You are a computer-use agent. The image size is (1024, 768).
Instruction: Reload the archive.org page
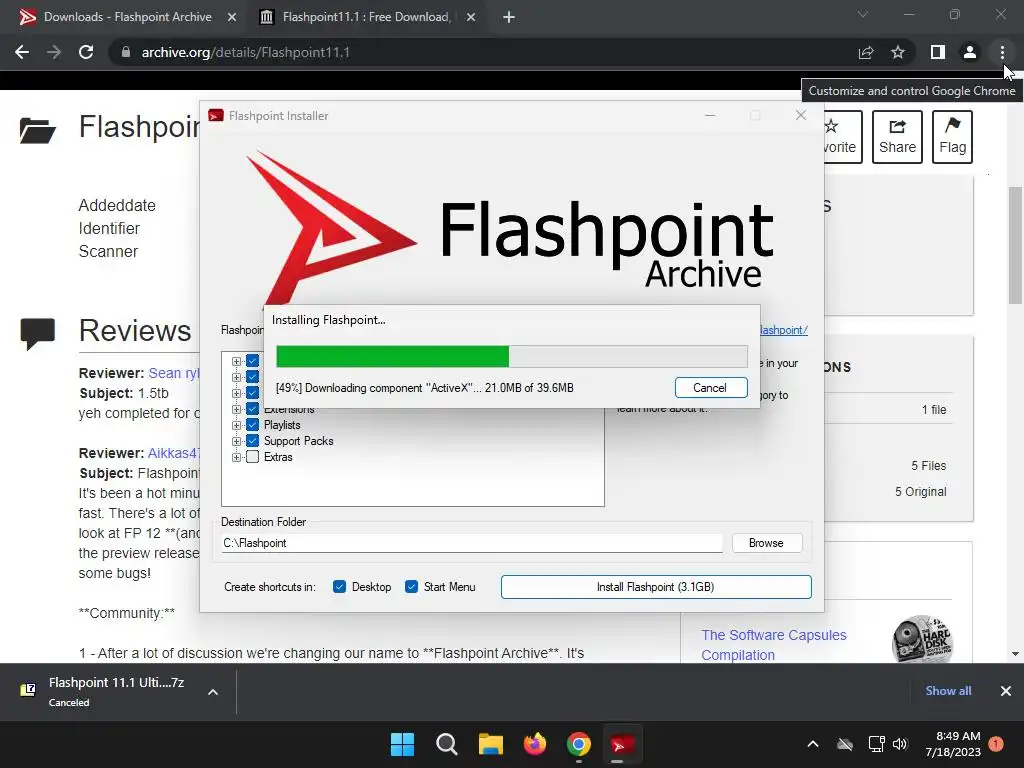click(x=86, y=52)
